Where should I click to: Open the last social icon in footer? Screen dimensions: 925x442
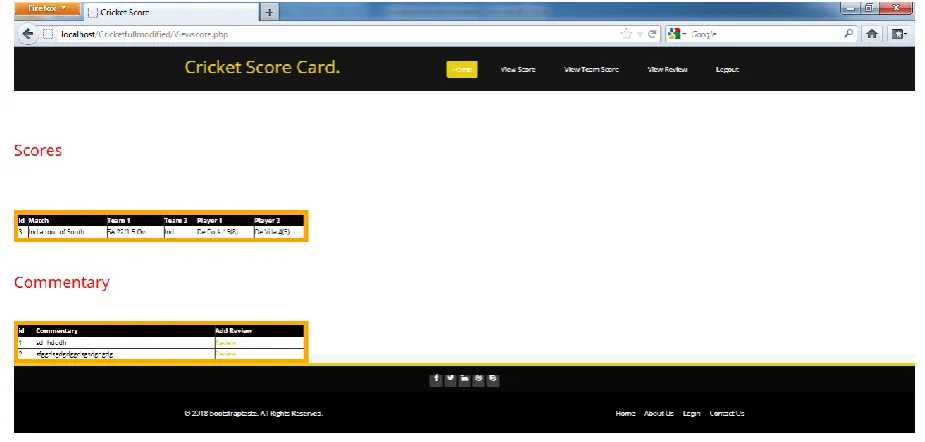point(493,379)
